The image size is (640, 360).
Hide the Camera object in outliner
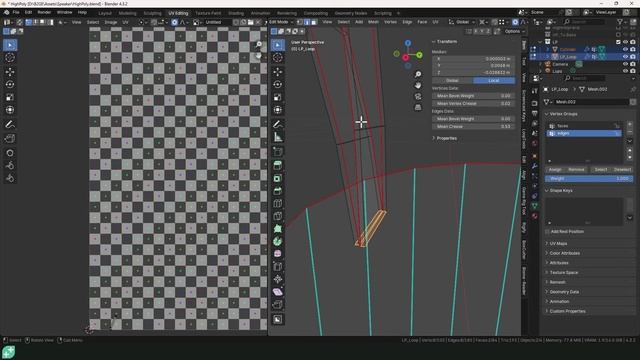click(625, 64)
